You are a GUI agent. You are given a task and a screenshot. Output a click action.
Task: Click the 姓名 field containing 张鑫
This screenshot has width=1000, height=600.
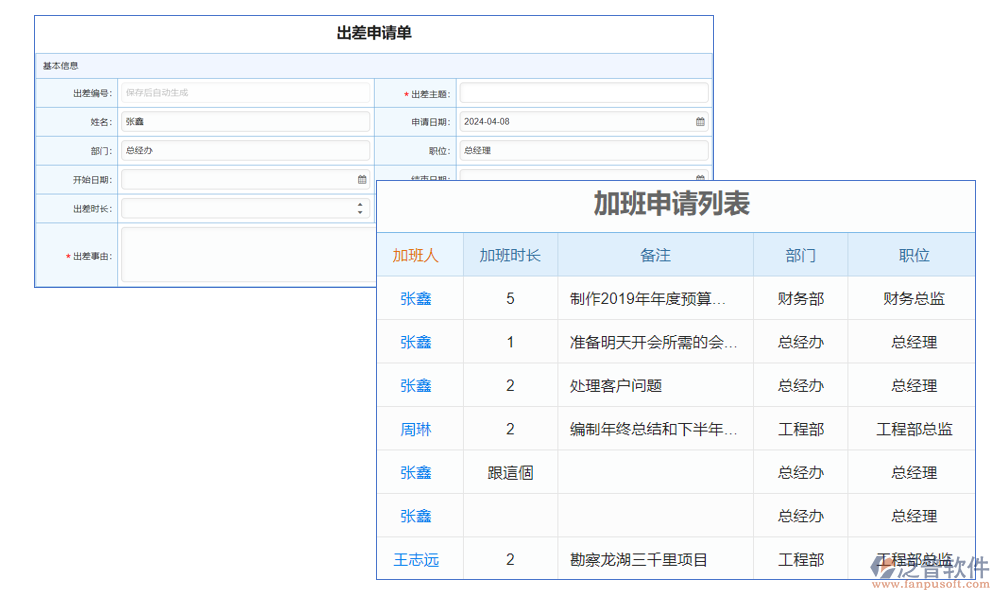[245, 122]
